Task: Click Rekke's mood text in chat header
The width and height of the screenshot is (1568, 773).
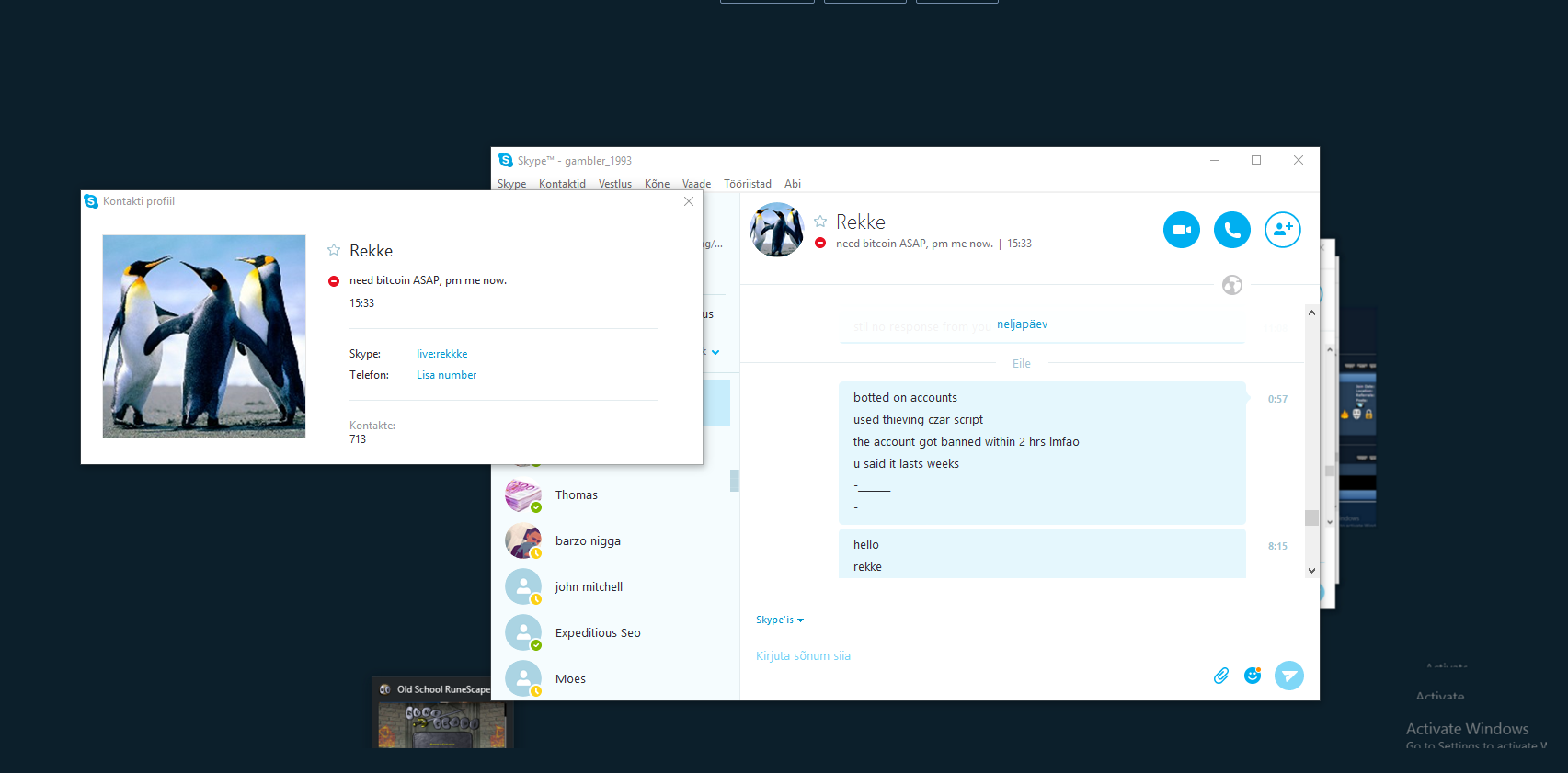Action: [x=914, y=244]
